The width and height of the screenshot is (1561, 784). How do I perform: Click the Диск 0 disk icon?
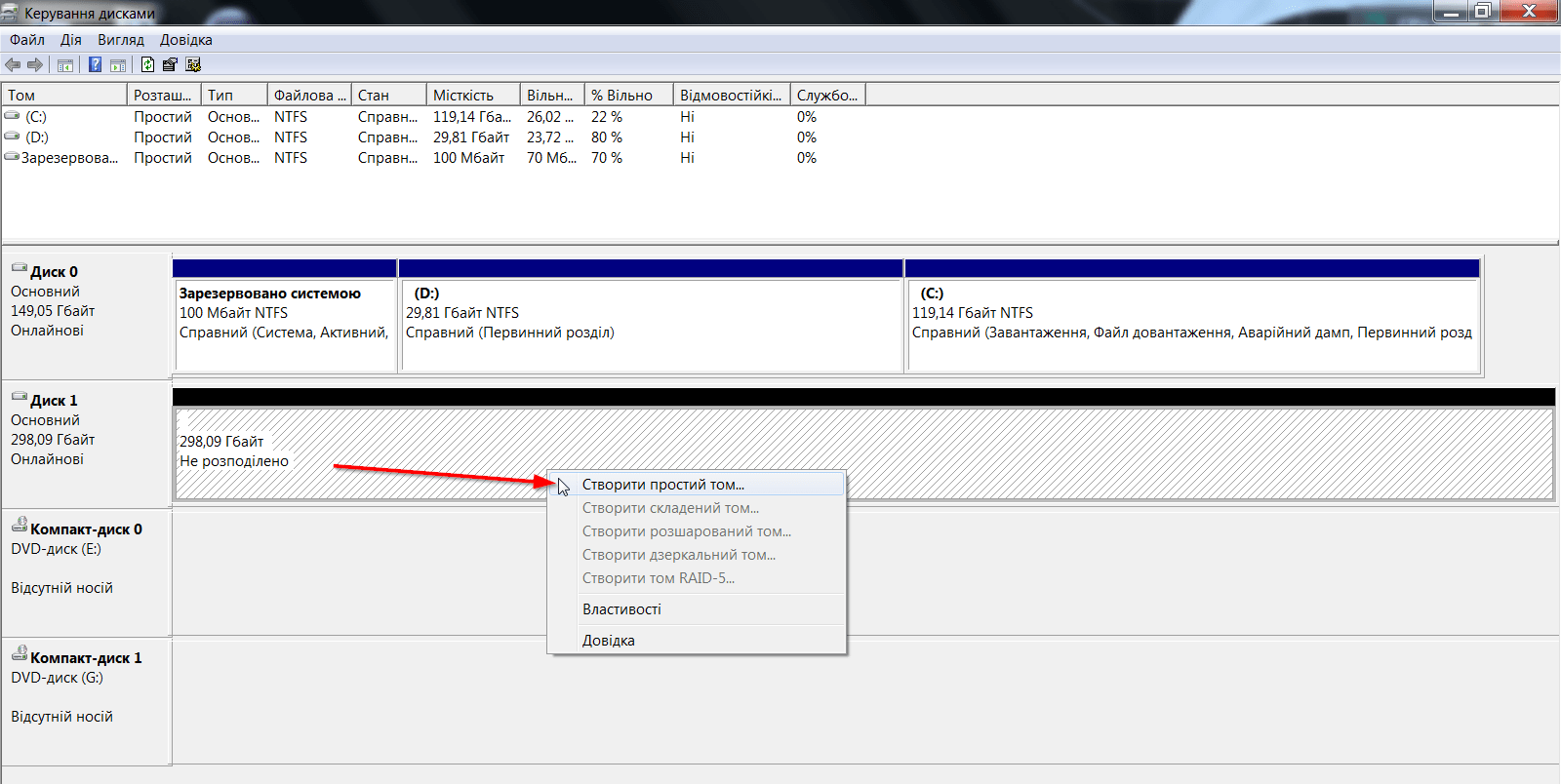pyautogui.click(x=20, y=268)
